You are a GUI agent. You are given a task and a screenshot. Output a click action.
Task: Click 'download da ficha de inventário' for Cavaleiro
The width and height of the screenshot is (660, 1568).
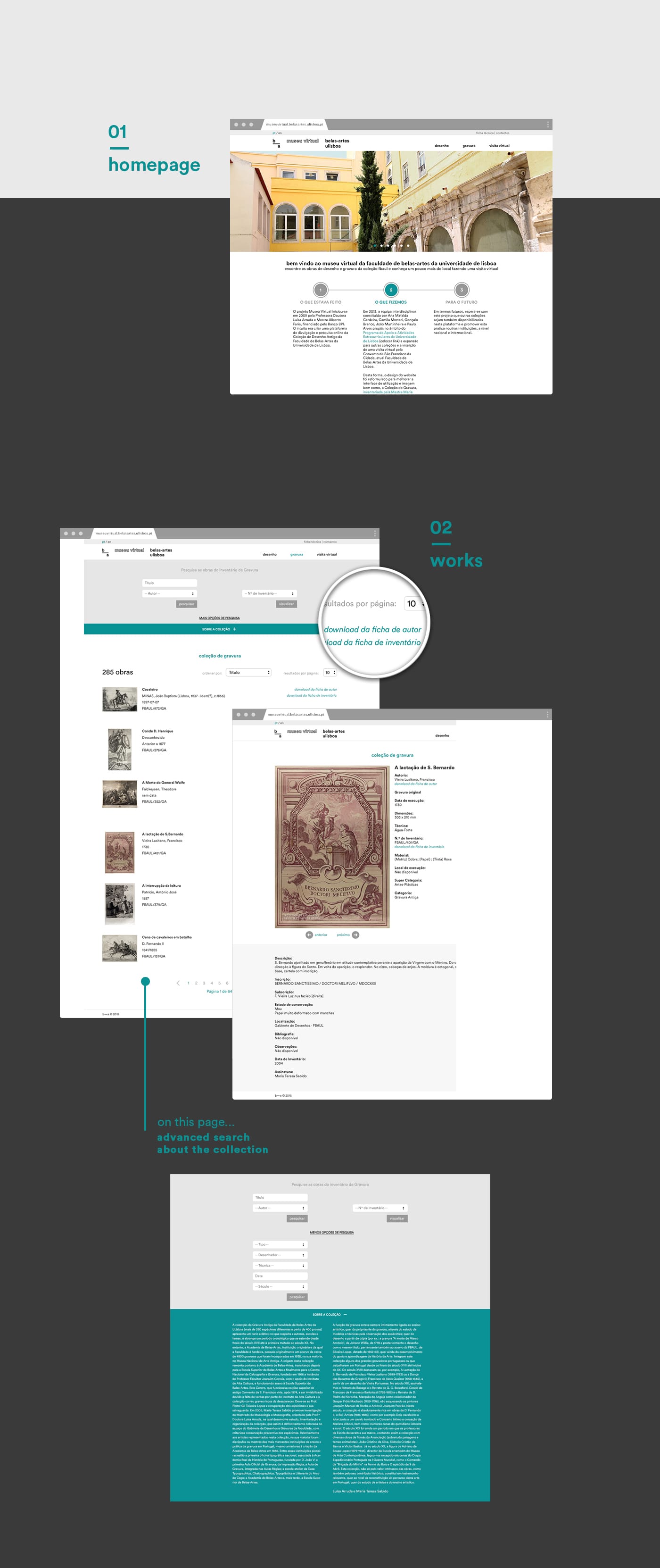point(312,695)
